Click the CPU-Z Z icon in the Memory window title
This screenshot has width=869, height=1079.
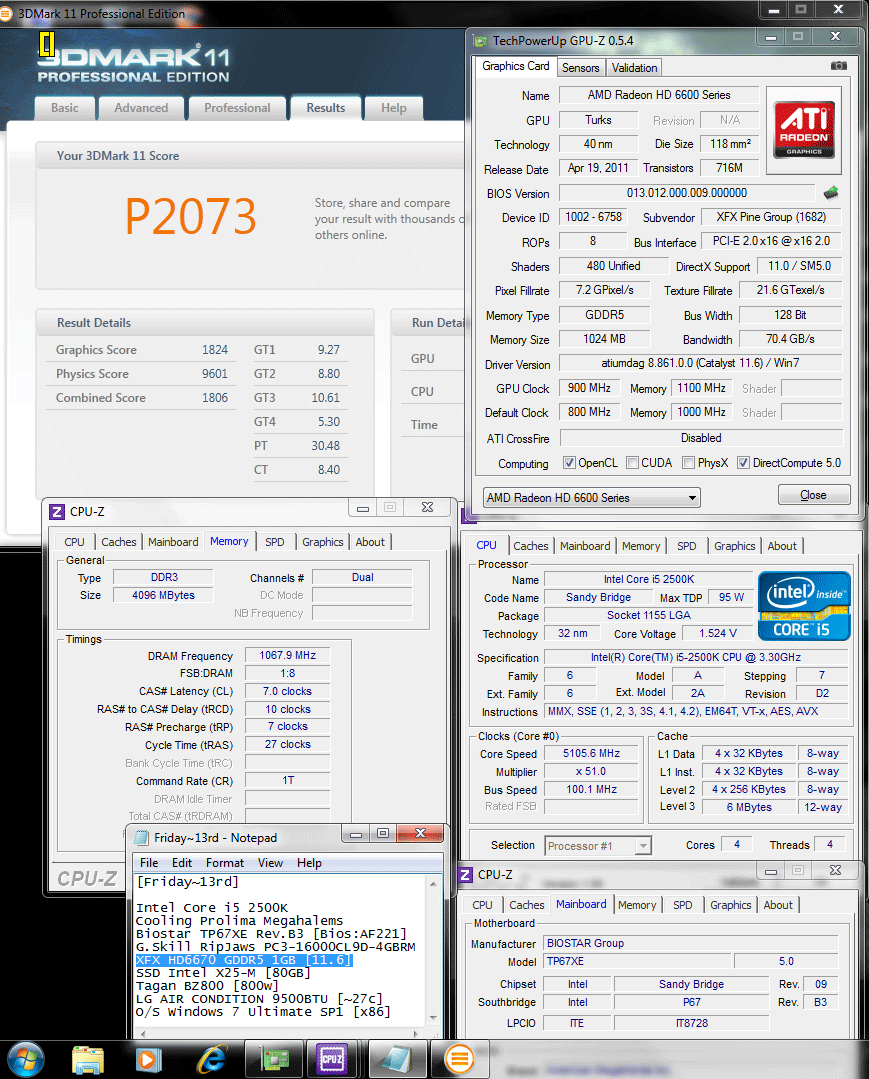[56, 511]
